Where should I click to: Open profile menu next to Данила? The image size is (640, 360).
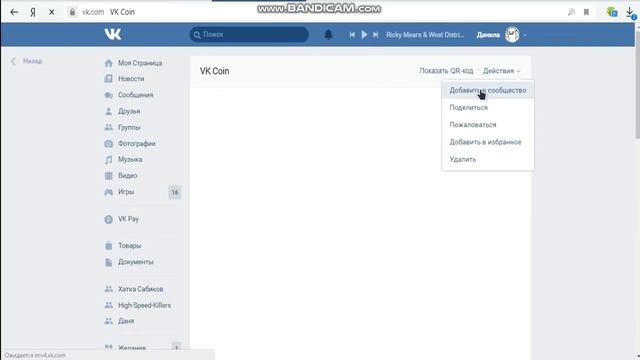tap(525, 35)
